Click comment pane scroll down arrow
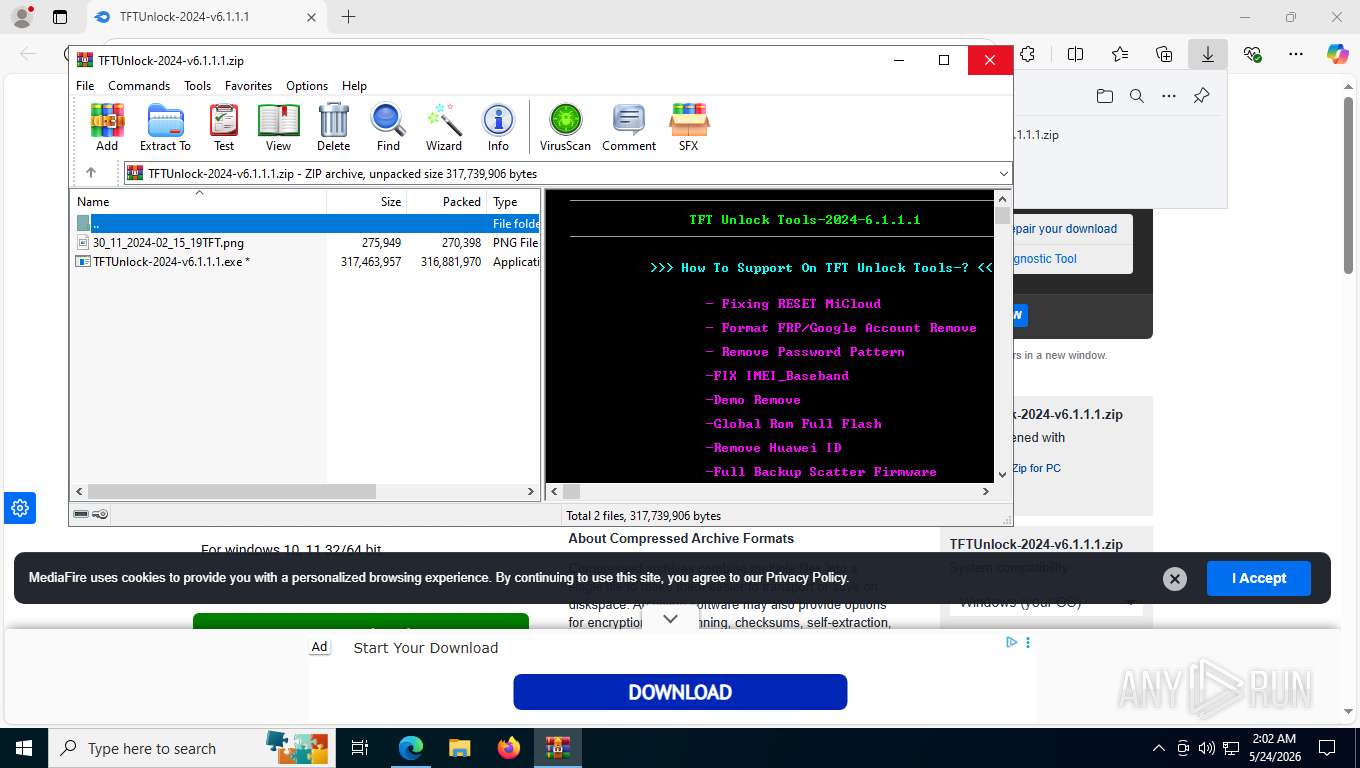Image resolution: width=1360 pixels, height=768 pixels. click(x=1002, y=475)
